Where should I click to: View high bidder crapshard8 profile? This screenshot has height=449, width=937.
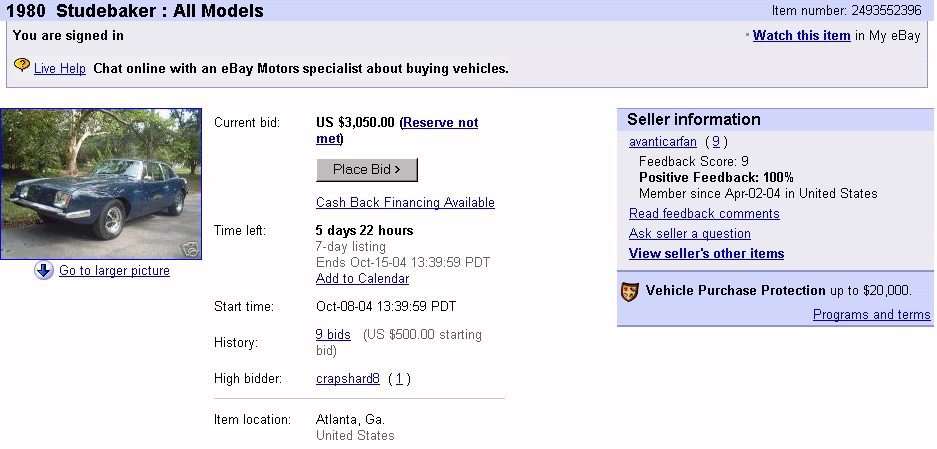(348, 379)
